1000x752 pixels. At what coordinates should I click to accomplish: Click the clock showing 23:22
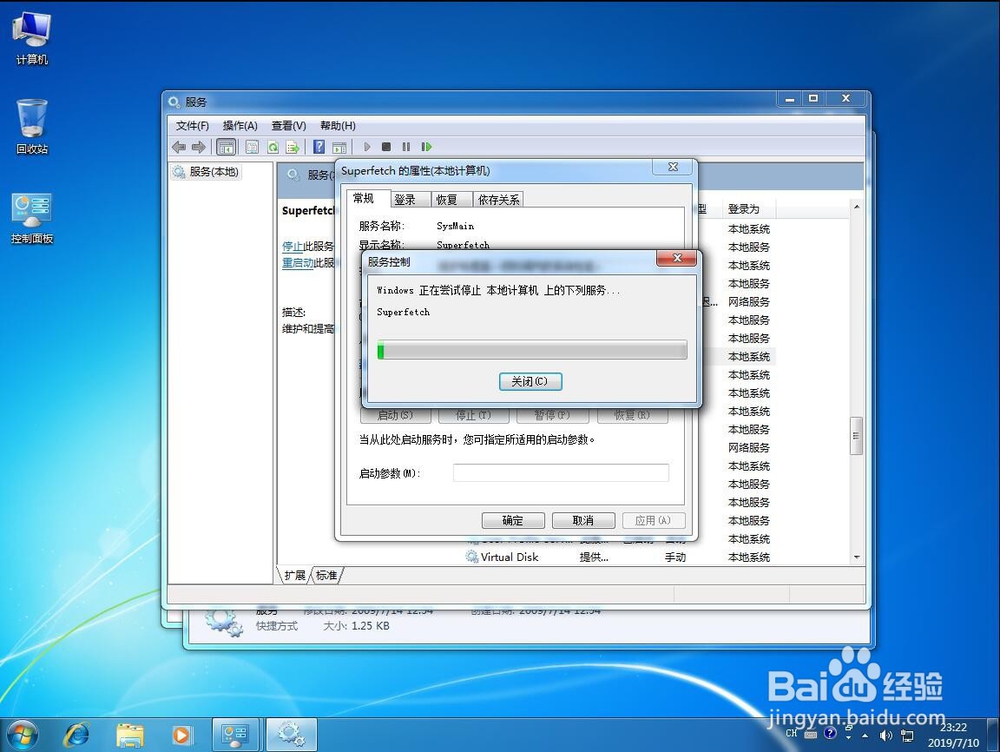coord(953,727)
